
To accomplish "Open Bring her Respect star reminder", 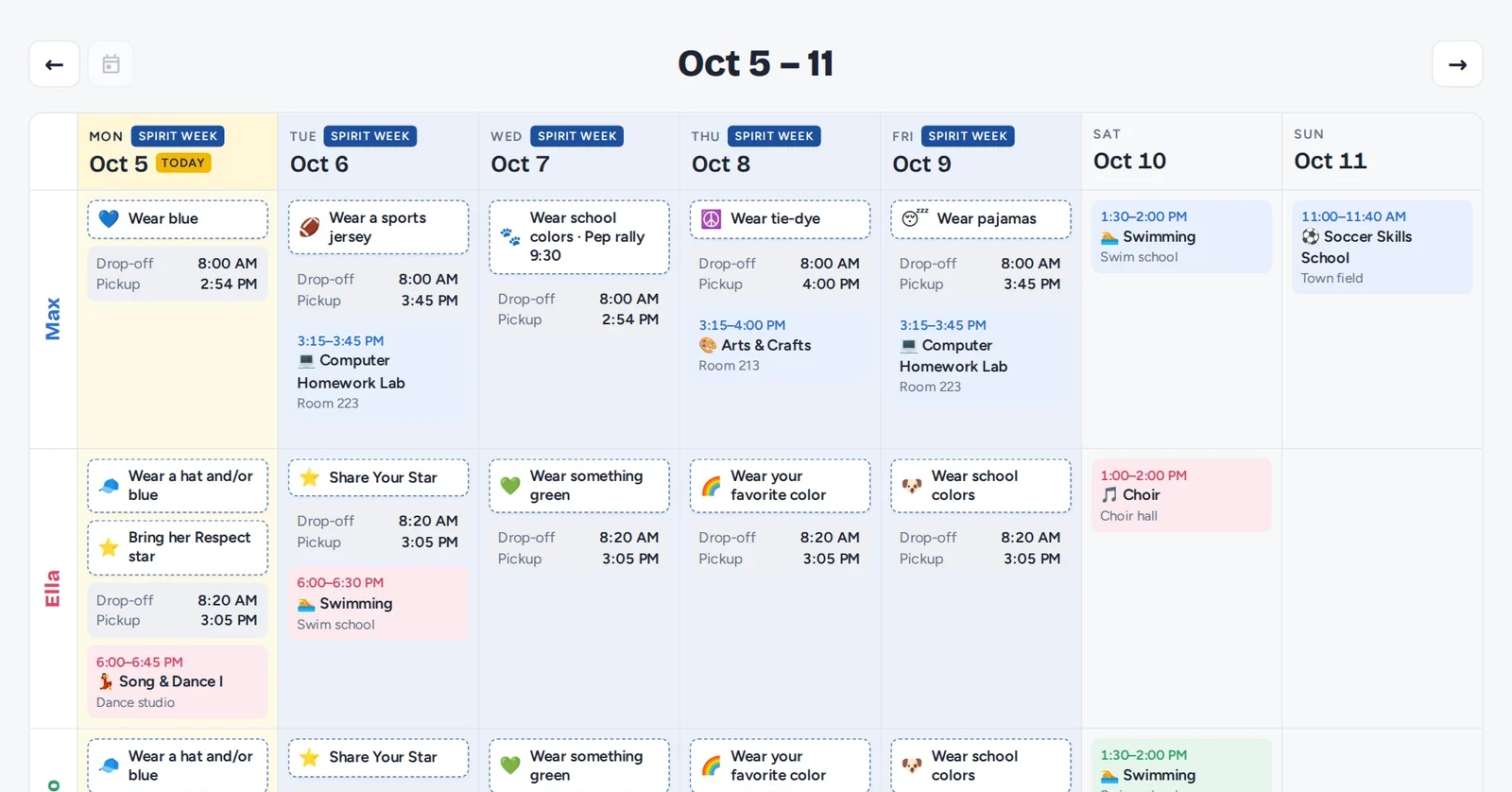I will (178, 547).
